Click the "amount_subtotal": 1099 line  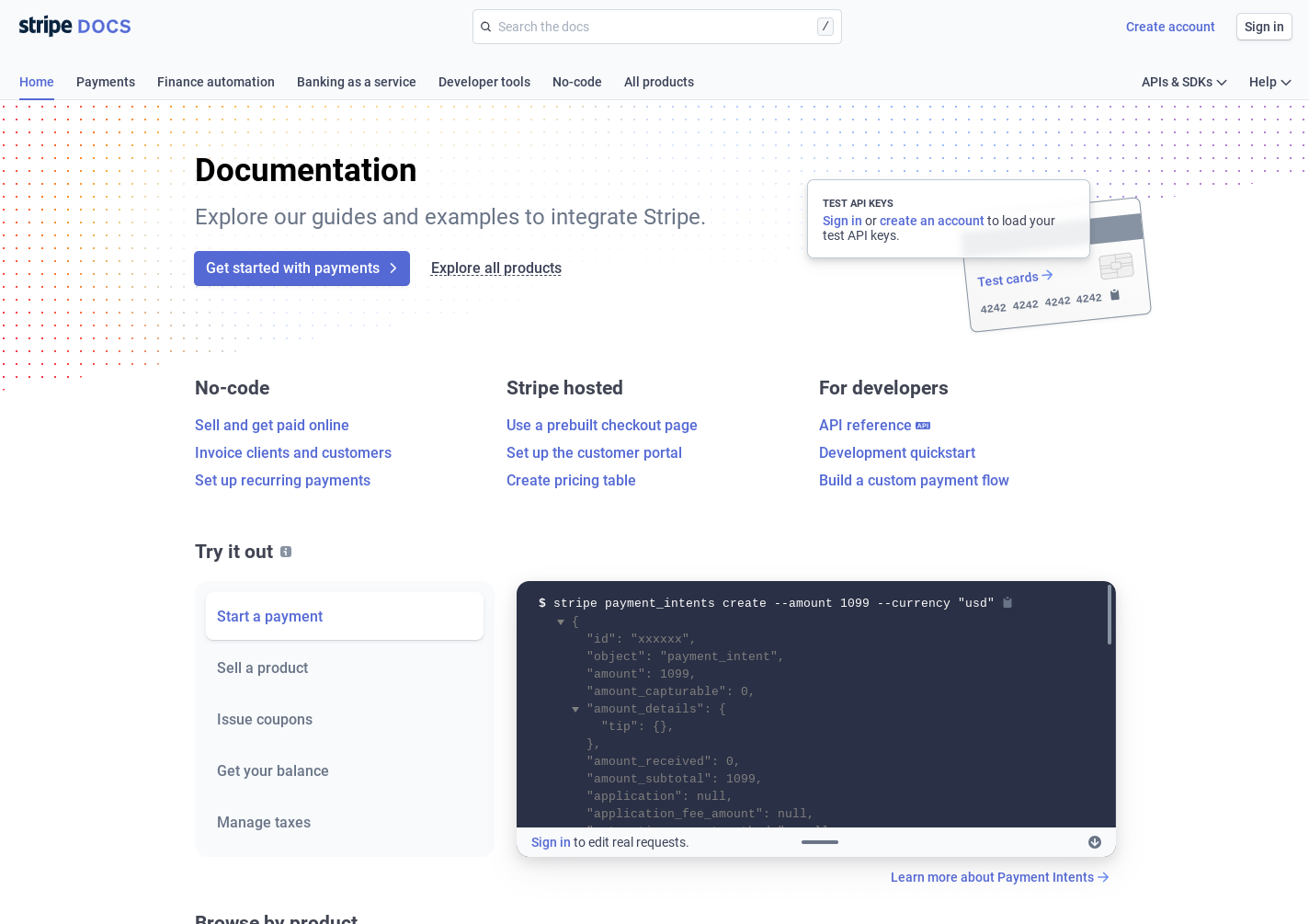coord(675,779)
